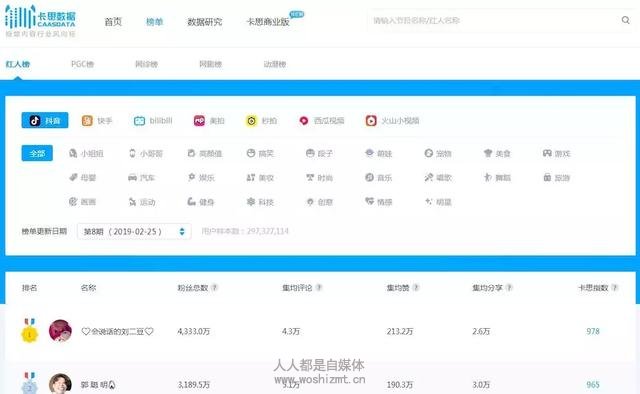Filter by 情感 category

(379, 202)
